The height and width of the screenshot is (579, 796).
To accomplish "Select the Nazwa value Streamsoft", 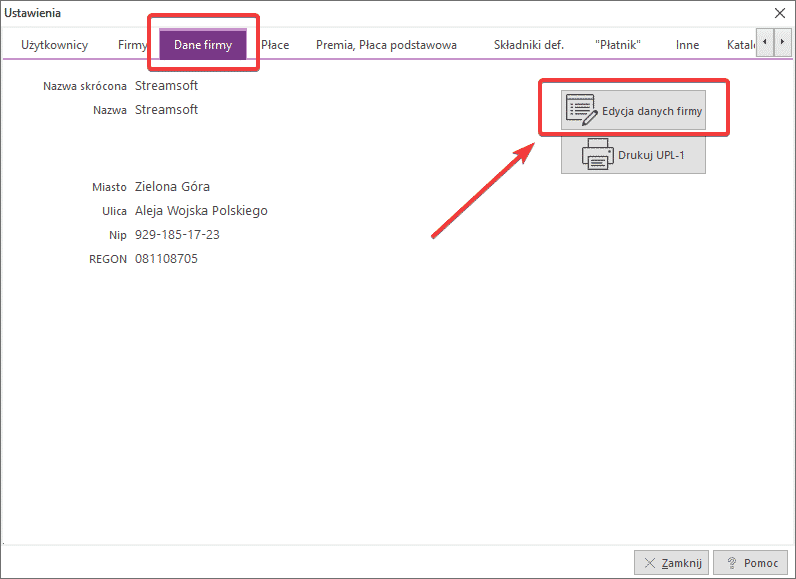I will tap(167, 110).
